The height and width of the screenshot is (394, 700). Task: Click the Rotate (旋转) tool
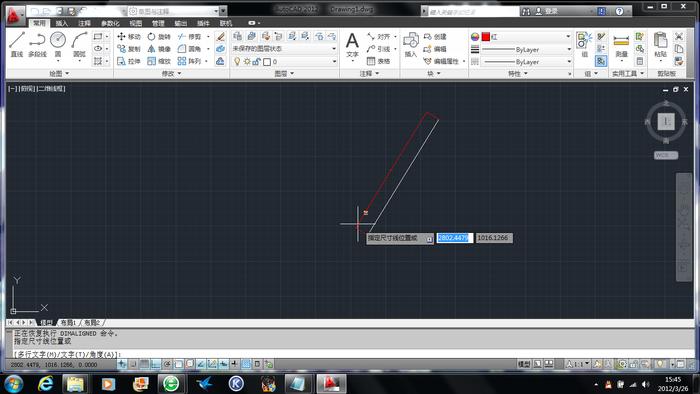pyautogui.click(x=159, y=37)
